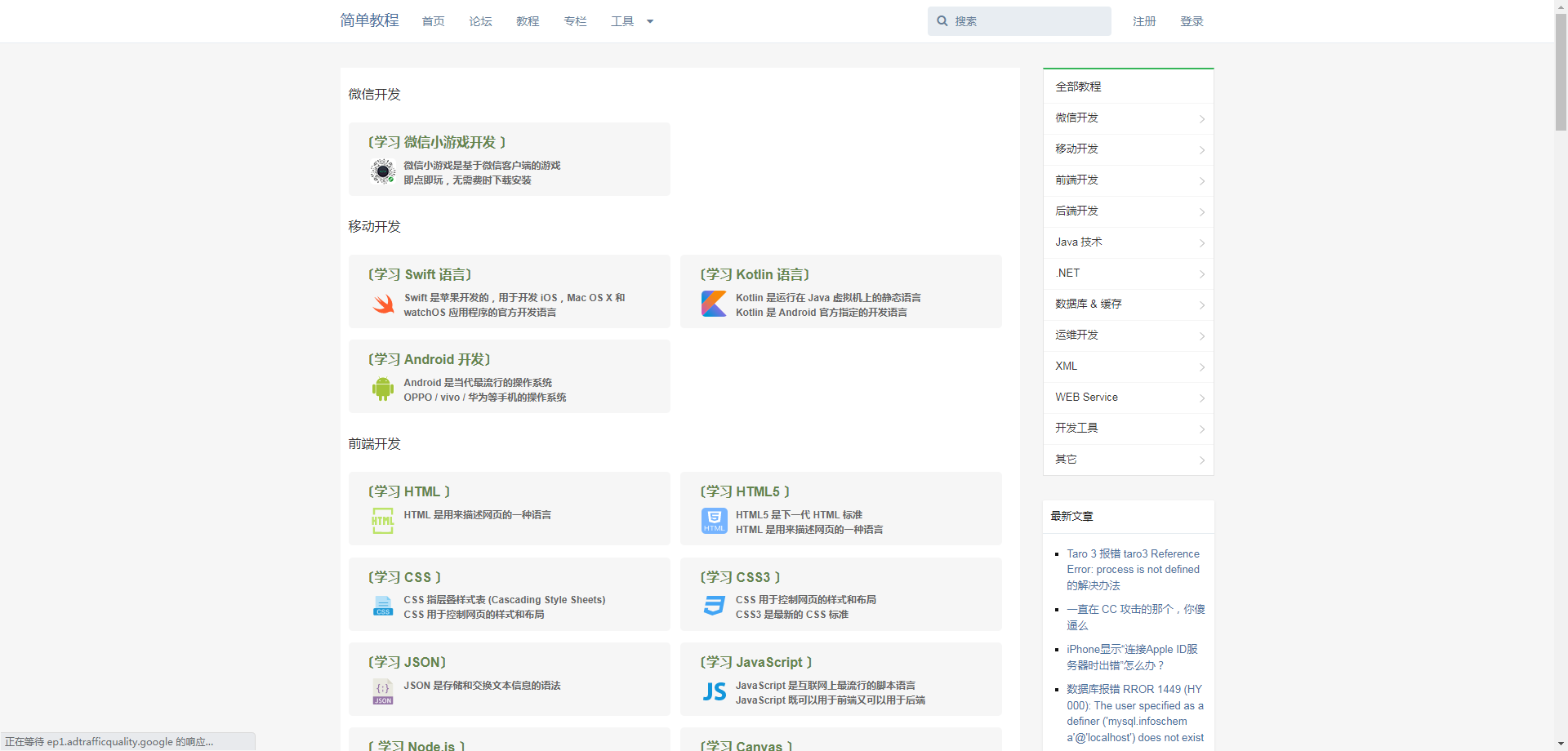Open 专栏 in the top navigation
Screen dimensions: 1568x751
(575, 21)
